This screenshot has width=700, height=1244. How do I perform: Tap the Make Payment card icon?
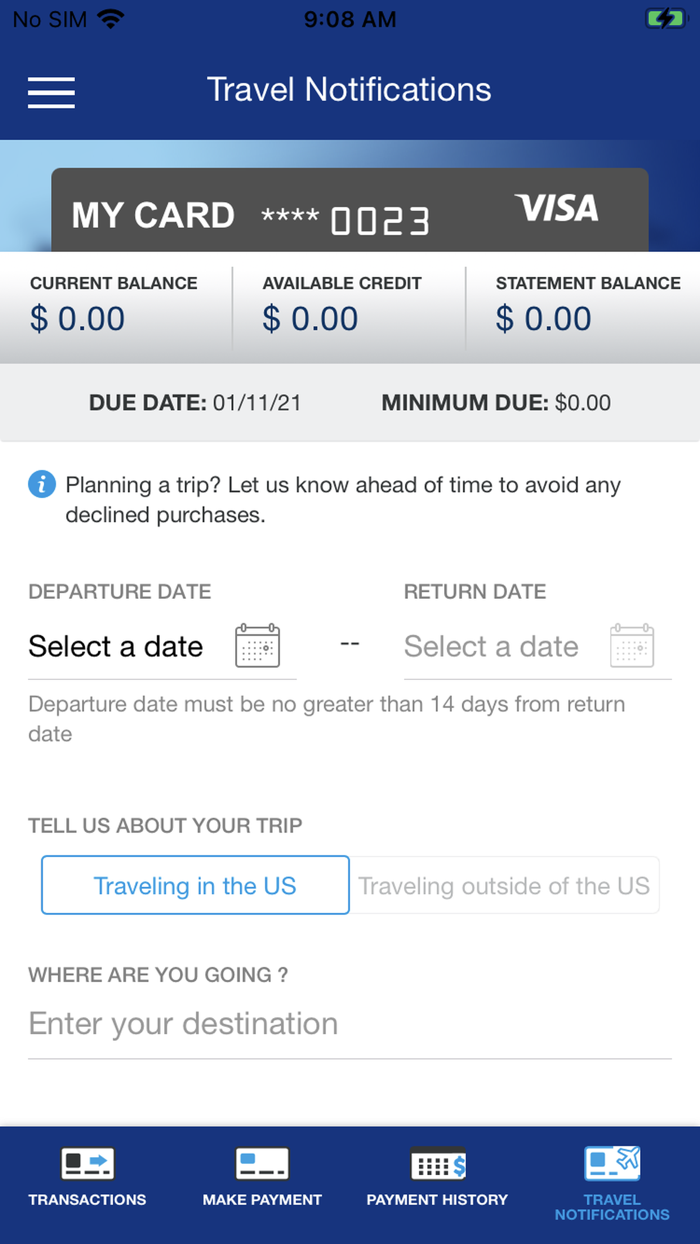[x=262, y=1163]
